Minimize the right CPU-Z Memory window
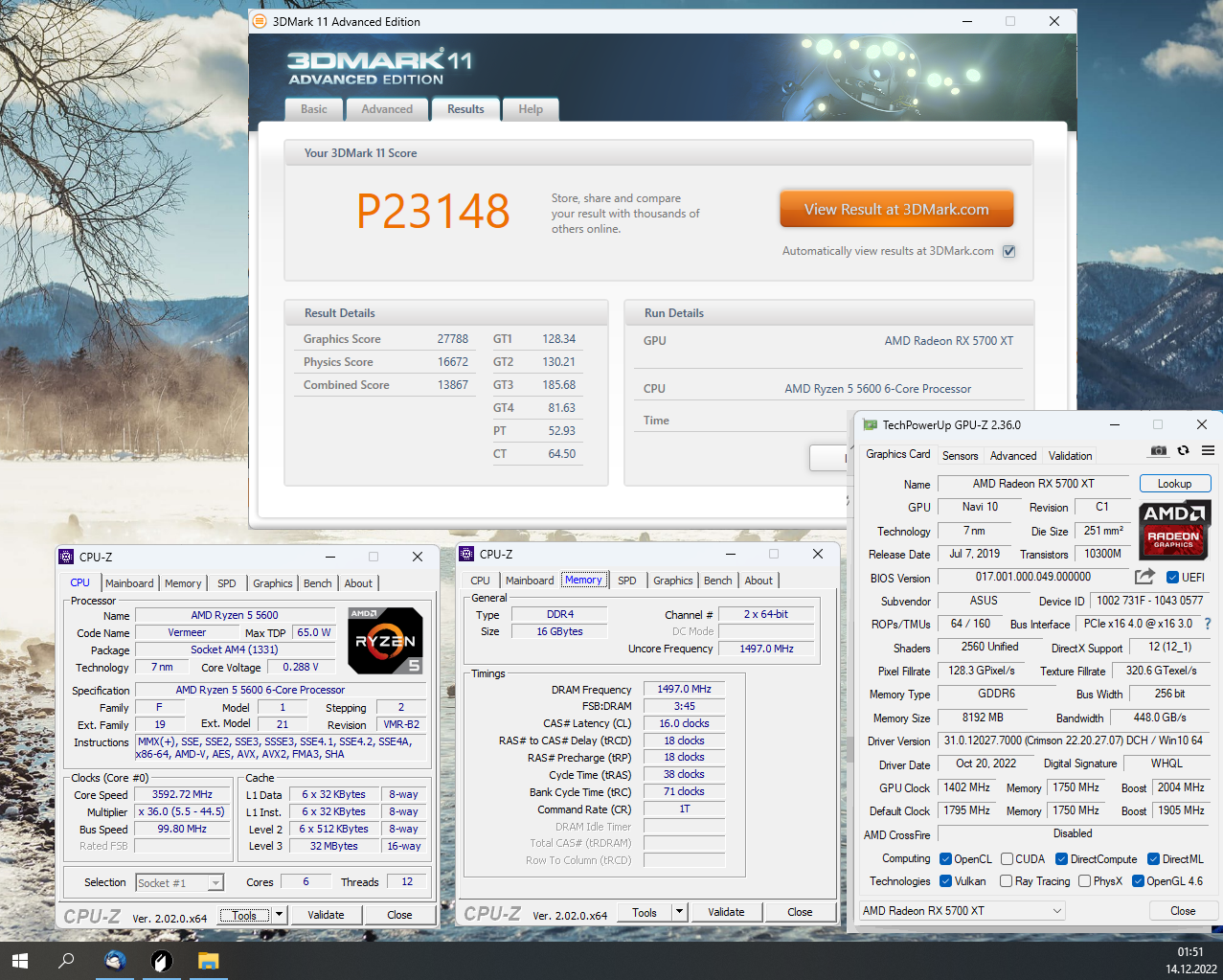The width and height of the screenshot is (1223, 980). point(731,554)
